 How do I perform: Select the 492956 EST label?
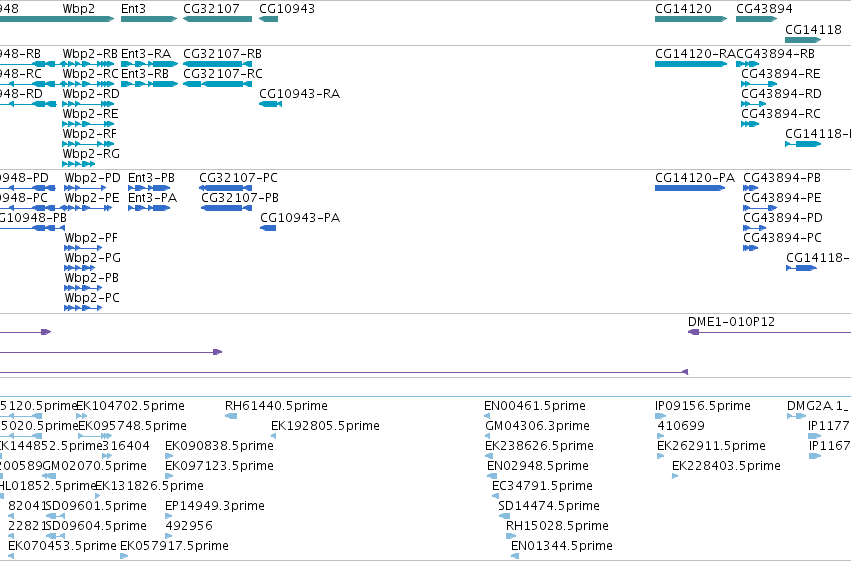[189, 526]
